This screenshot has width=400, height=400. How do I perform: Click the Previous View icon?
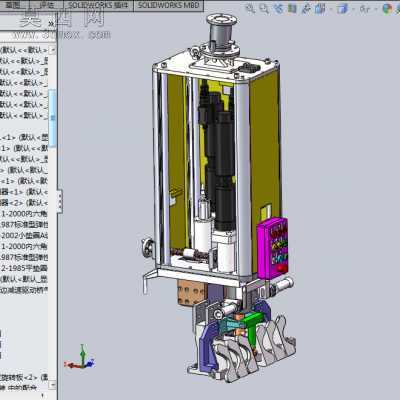click(278, 8)
